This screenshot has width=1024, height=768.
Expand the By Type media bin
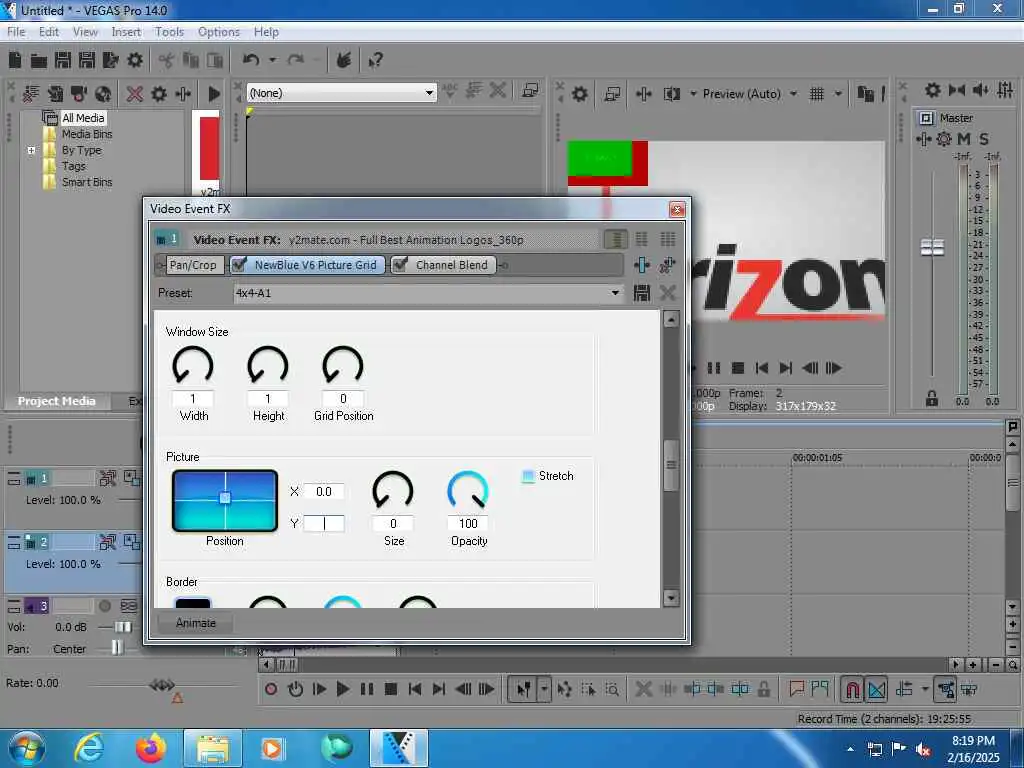click(x=31, y=150)
